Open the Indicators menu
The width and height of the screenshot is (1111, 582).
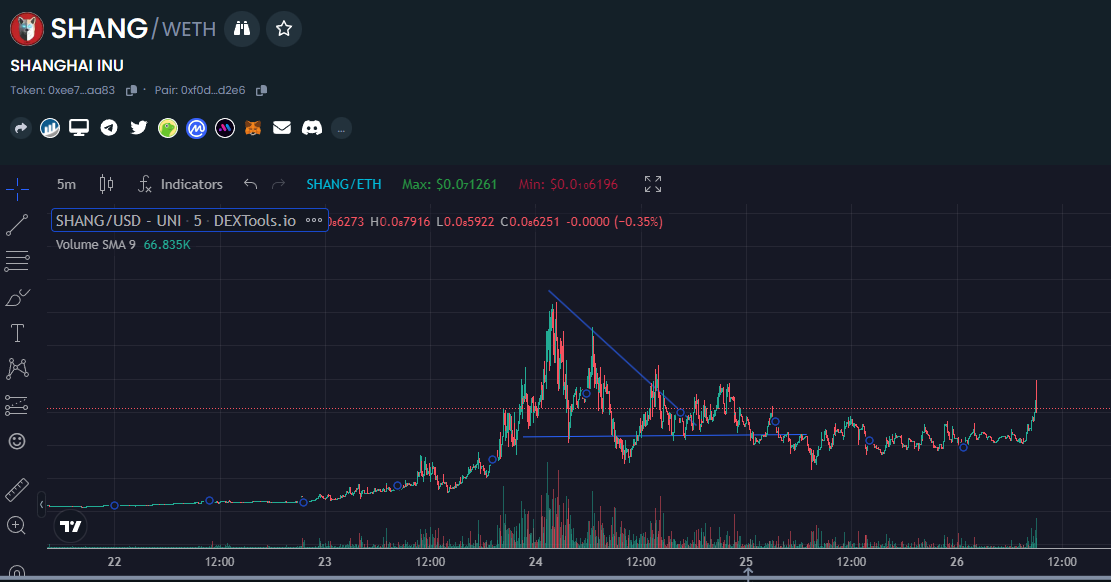click(180, 184)
